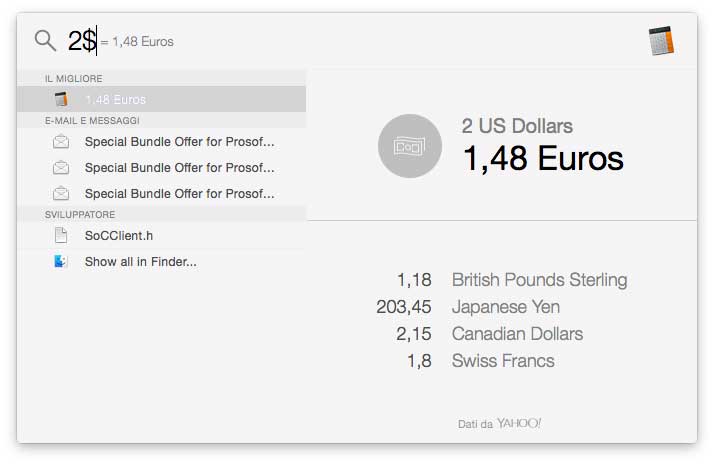Pick the Swiss Francs conversion line
The image size is (714, 464).
pyautogui.click(x=502, y=361)
